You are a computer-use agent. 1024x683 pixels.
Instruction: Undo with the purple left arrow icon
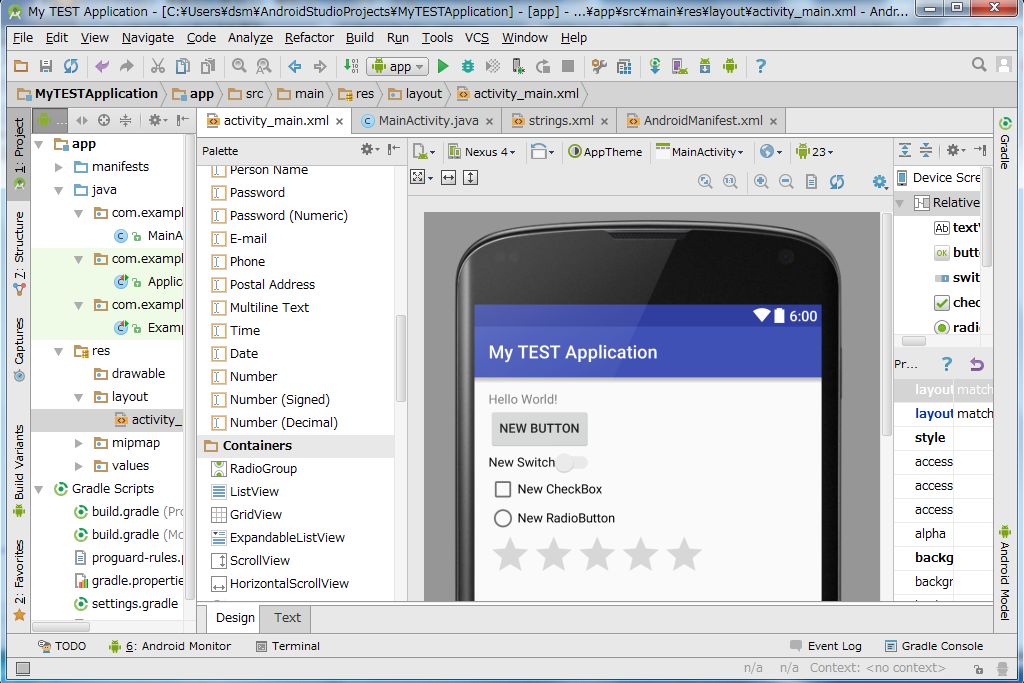[102, 66]
